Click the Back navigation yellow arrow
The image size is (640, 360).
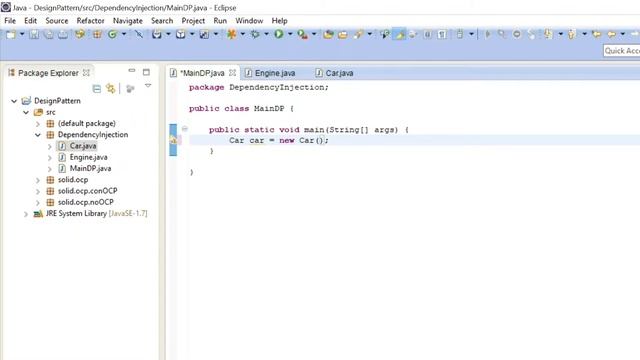point(611,35)
